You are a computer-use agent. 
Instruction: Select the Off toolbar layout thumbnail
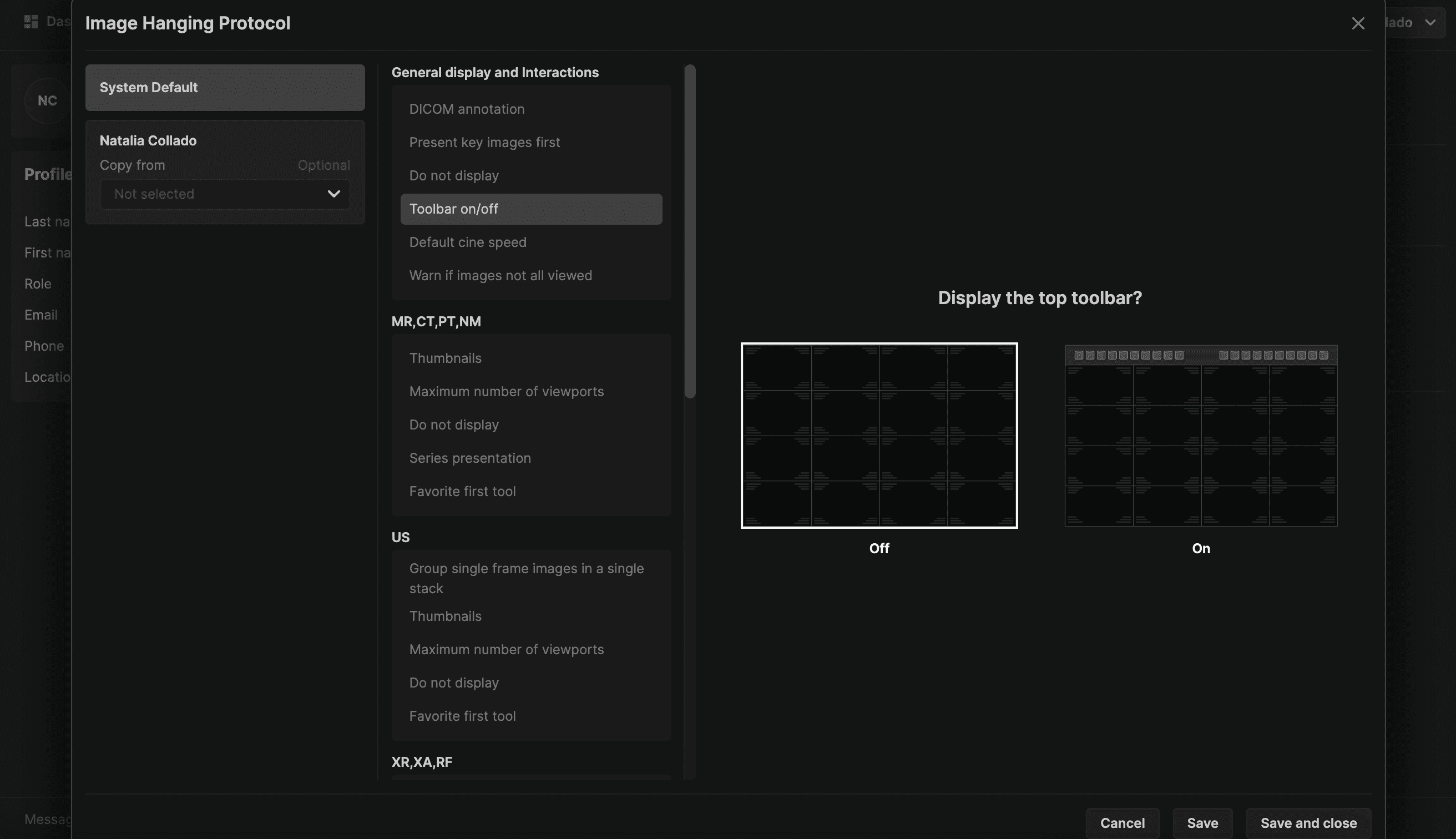point(879,435)
